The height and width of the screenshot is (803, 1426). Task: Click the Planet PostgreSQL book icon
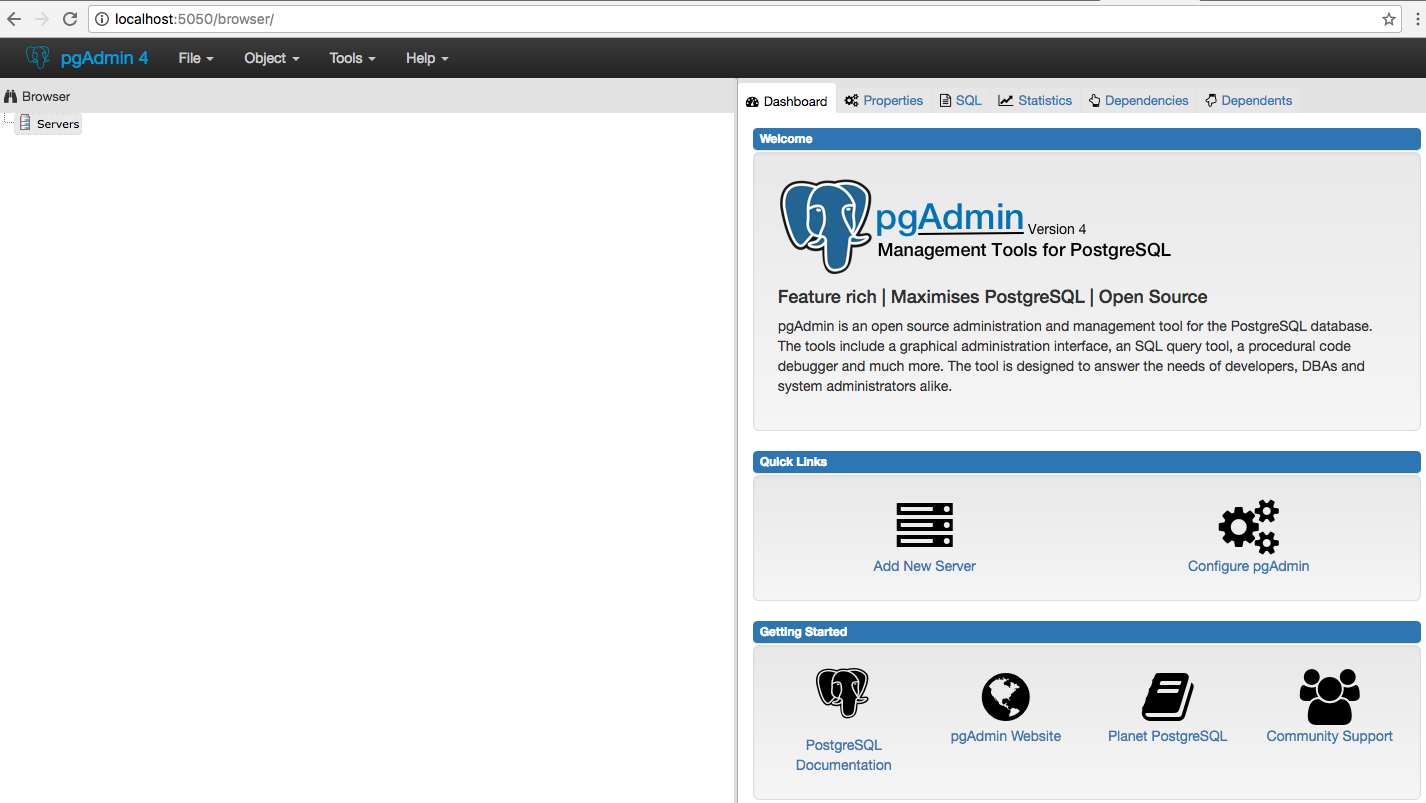[x=1167, y=697]
